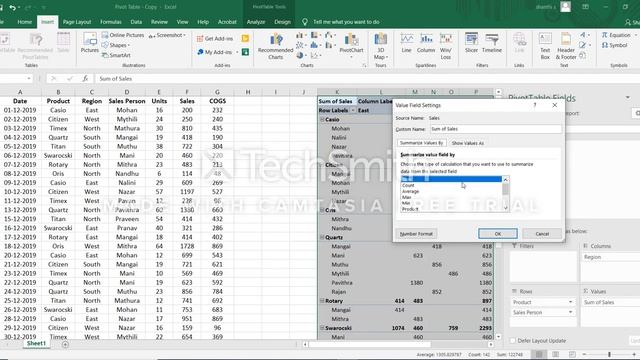Select the Sheet1 tab
Screen dimensions: 640x360
point(36,344)
